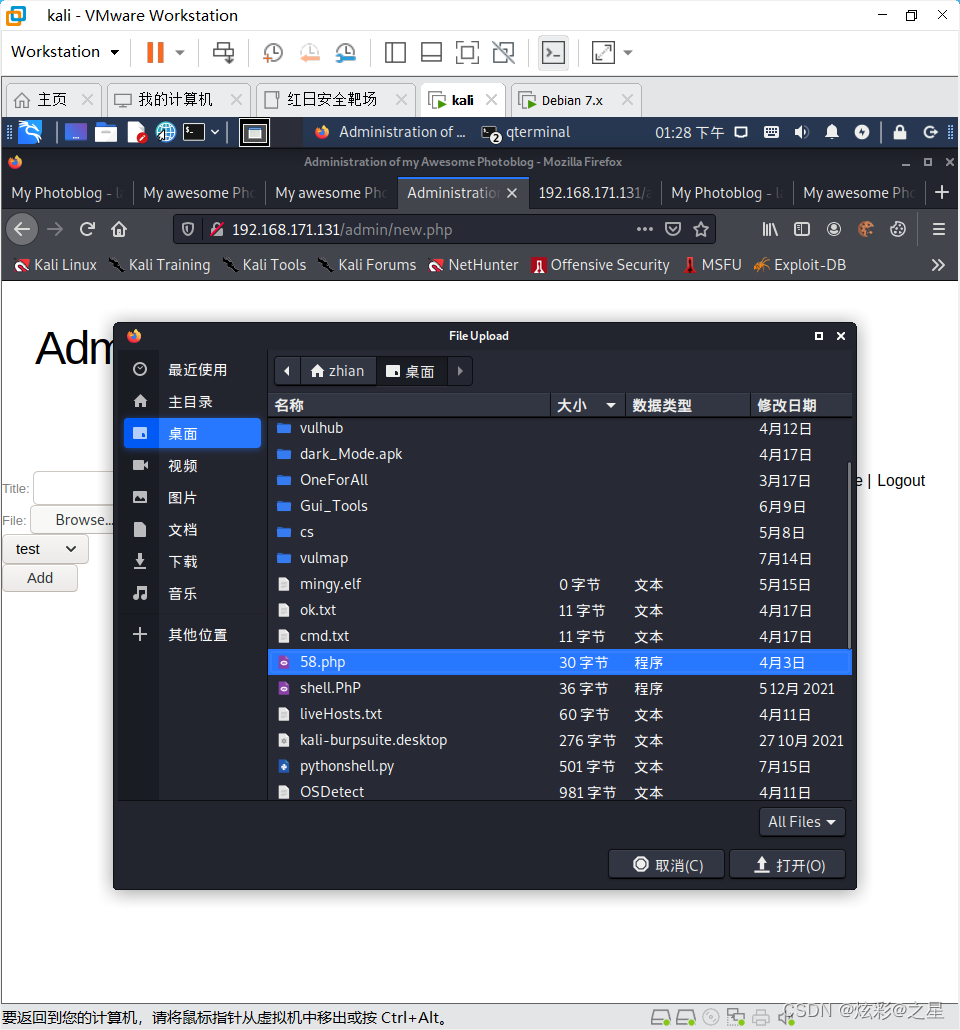Click the Logout link
Viewport: 960px width, 1030px height.
click(901, 481)
